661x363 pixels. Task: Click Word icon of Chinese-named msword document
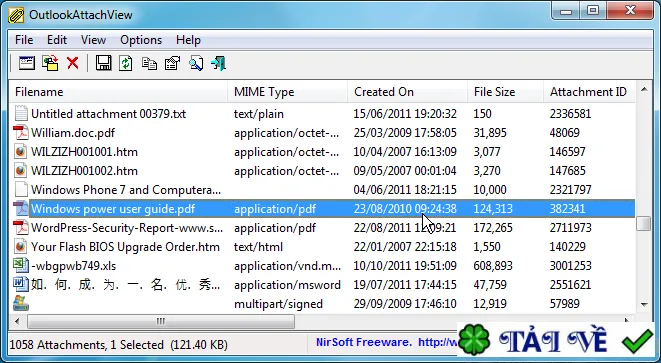pyautogui.click(x=21, y=285)
